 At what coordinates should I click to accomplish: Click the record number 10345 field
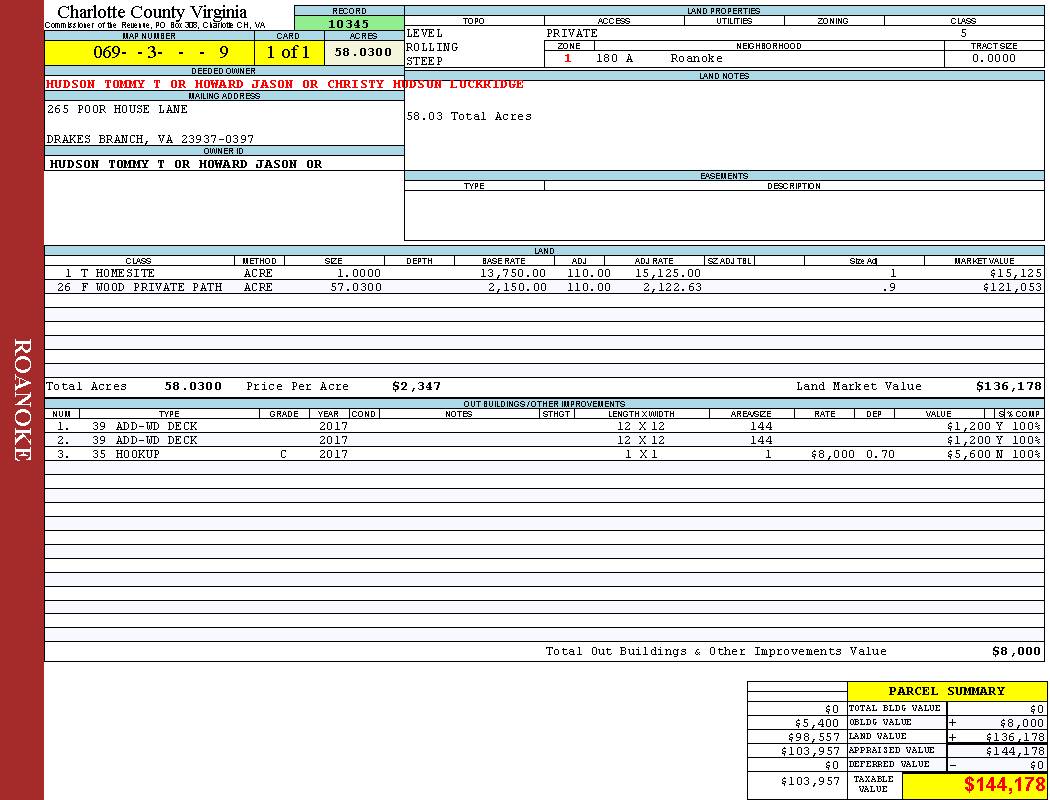click(349, 24)
